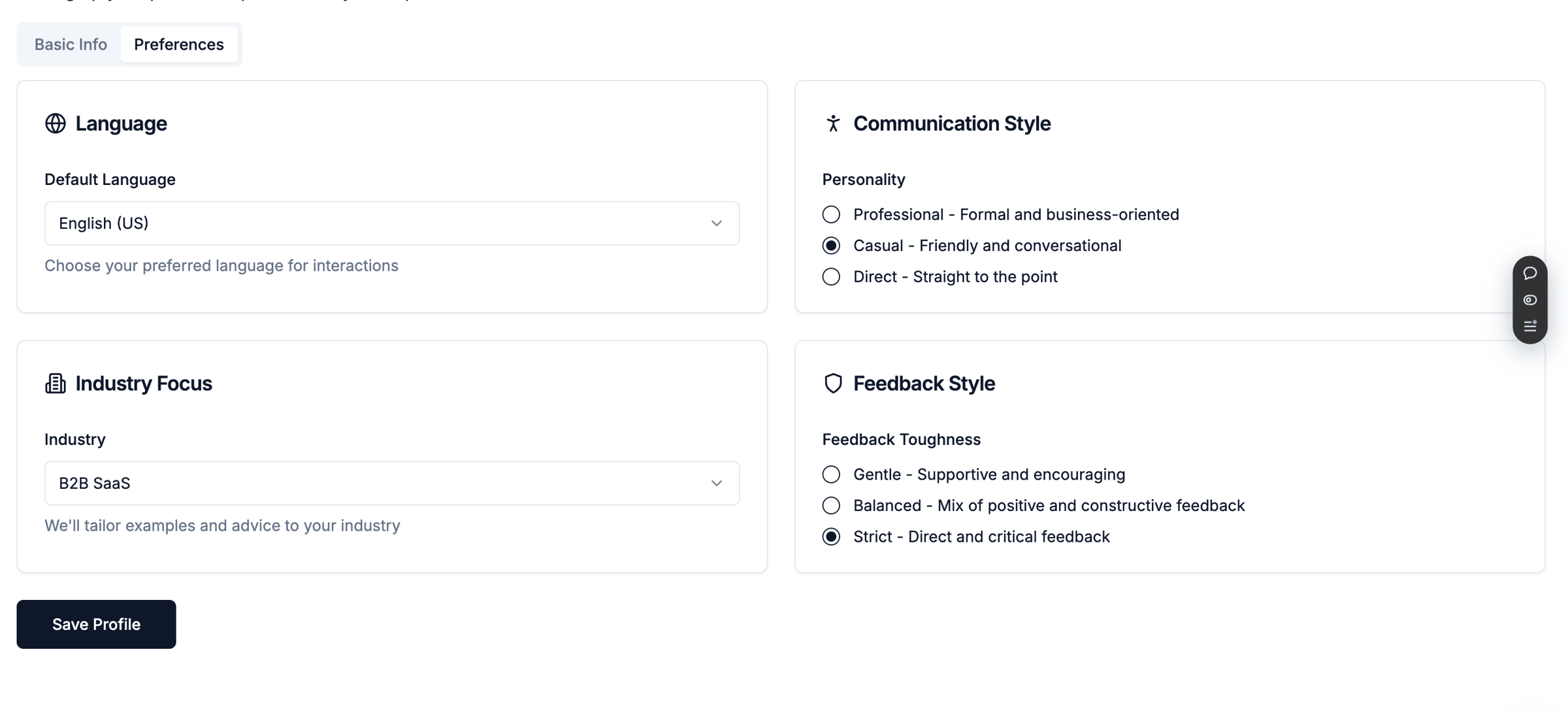Click the chevron arrow in the Industry selector
The image size is (1568, 711).
click(717, 484)
